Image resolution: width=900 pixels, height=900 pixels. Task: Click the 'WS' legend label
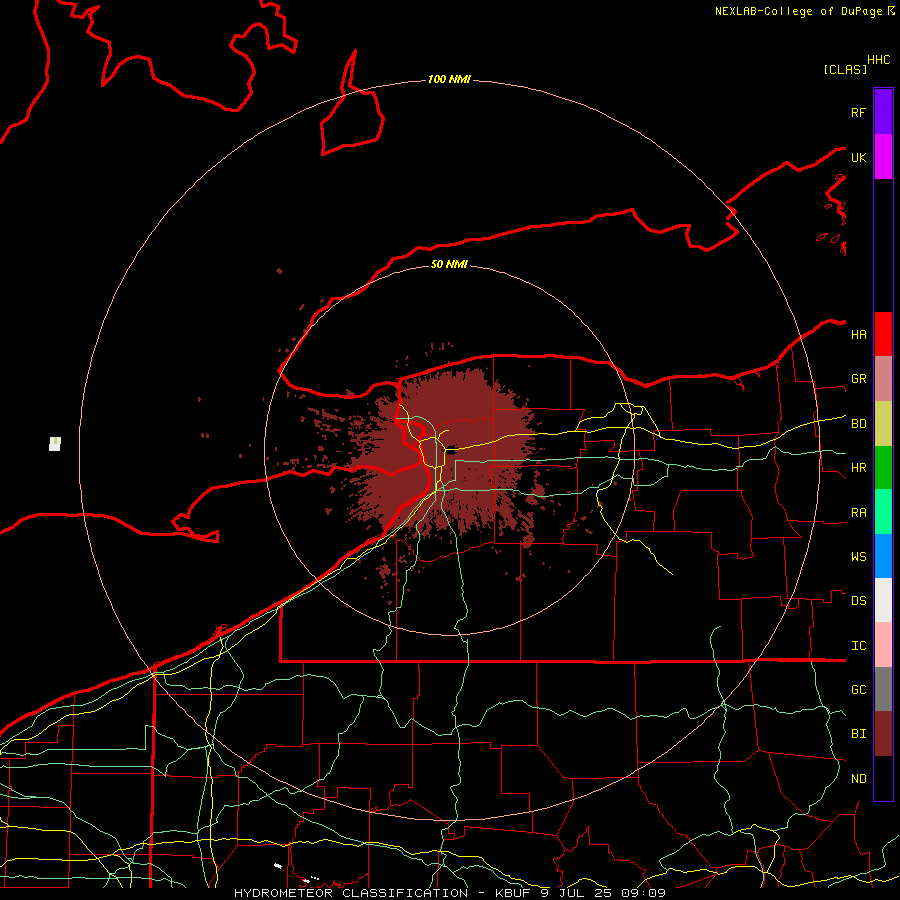859,557
